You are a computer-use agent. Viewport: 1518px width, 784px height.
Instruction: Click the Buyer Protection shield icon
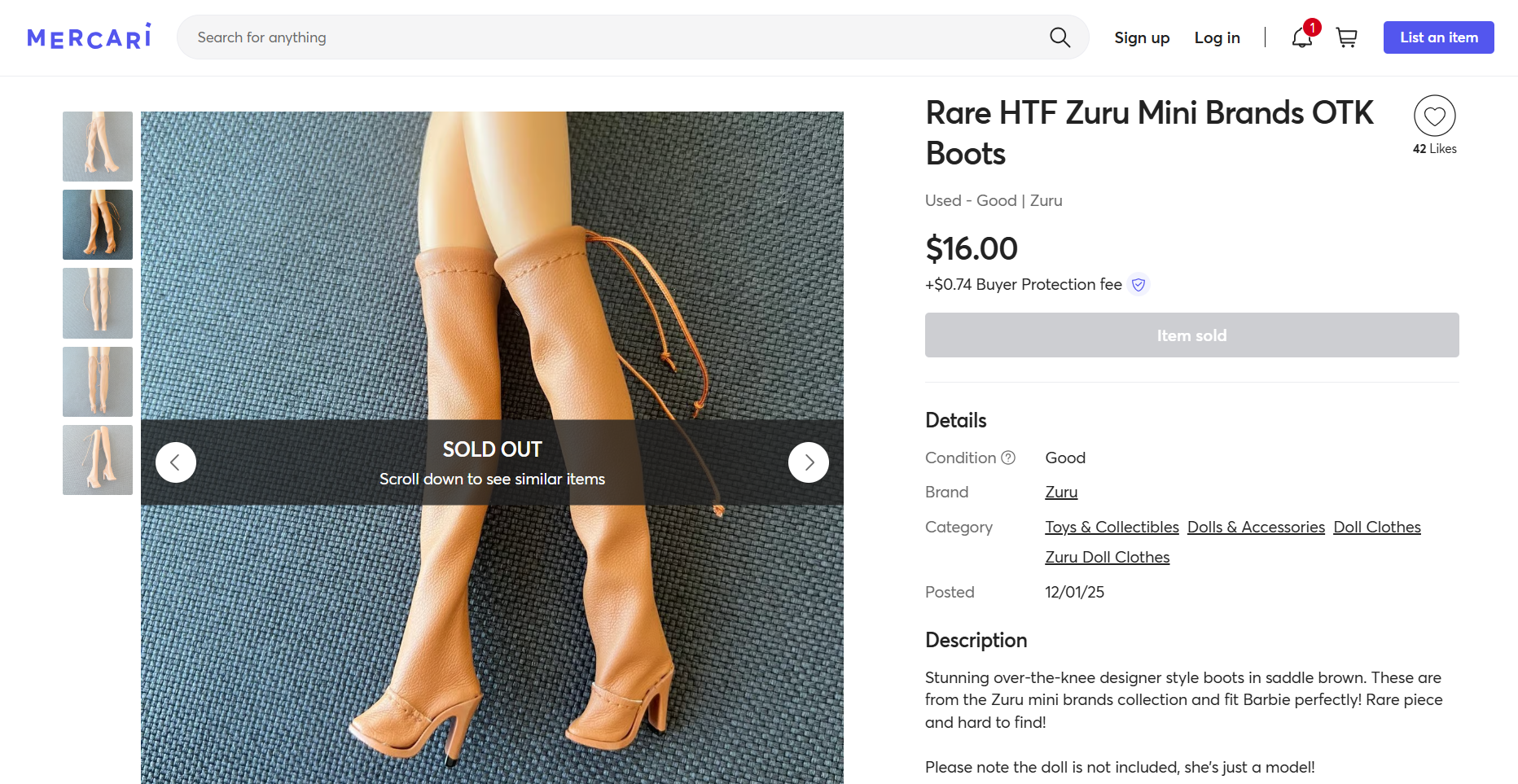pyautogui.click(x=1138, y=285)
